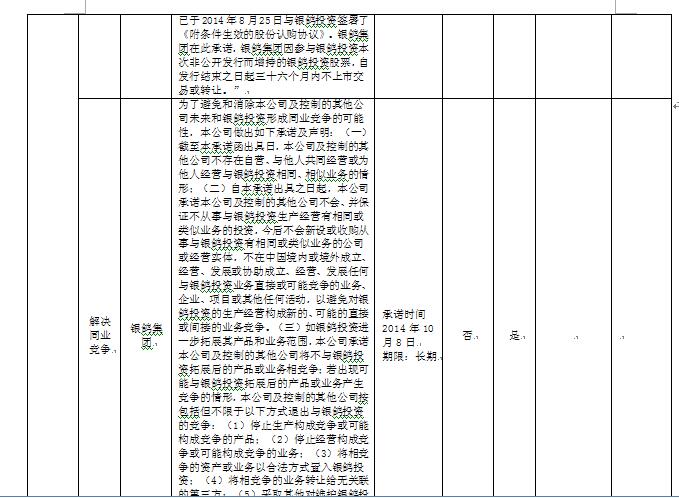This screenshot has height=498, width=679.
Task: Click the row-end paragraph mark at the table's right edge
Action: click(673, 105)
